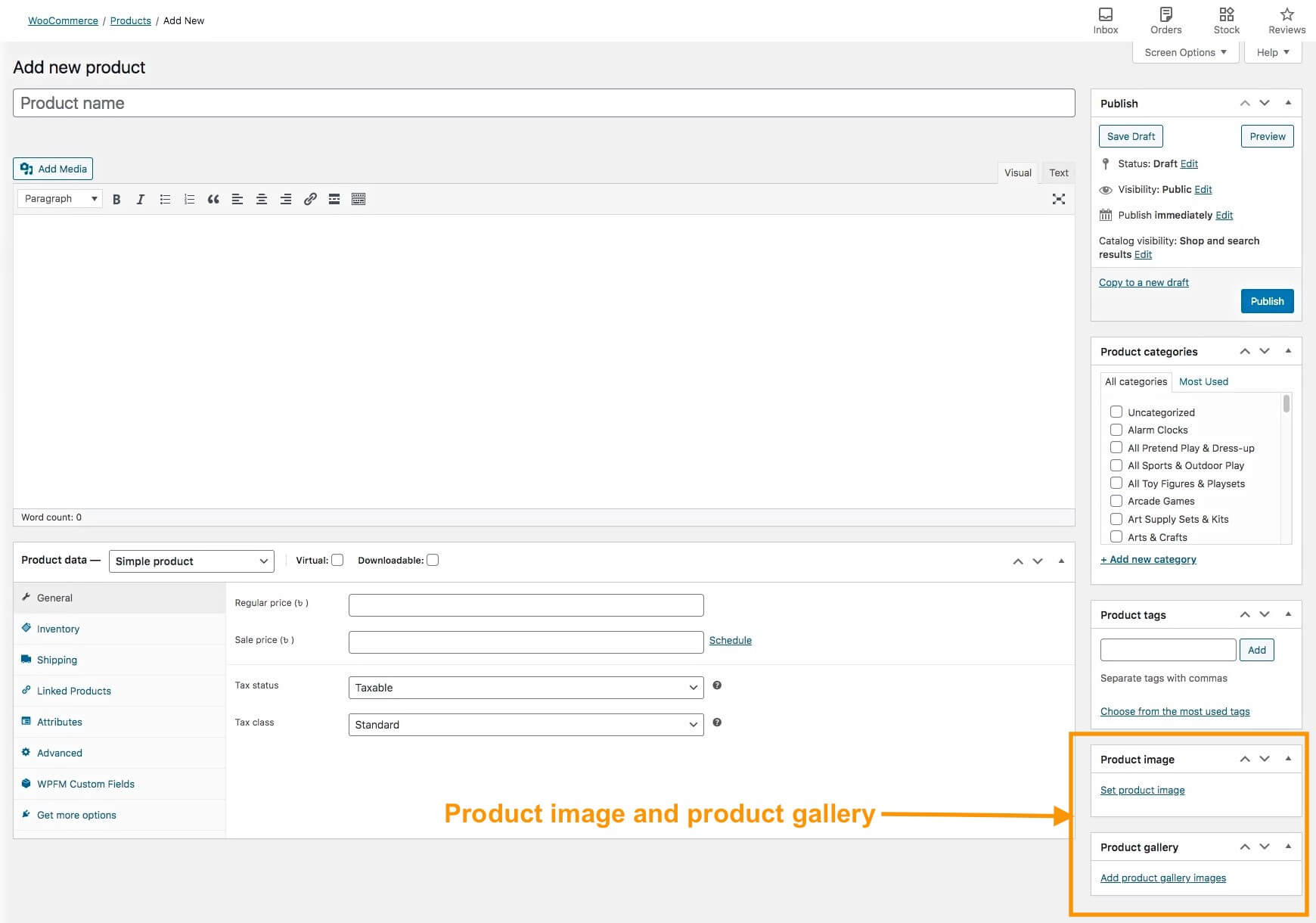This screenshot has height=923, width=1316.
Task: Open the Simple product type dropdown
Action: 191,561
